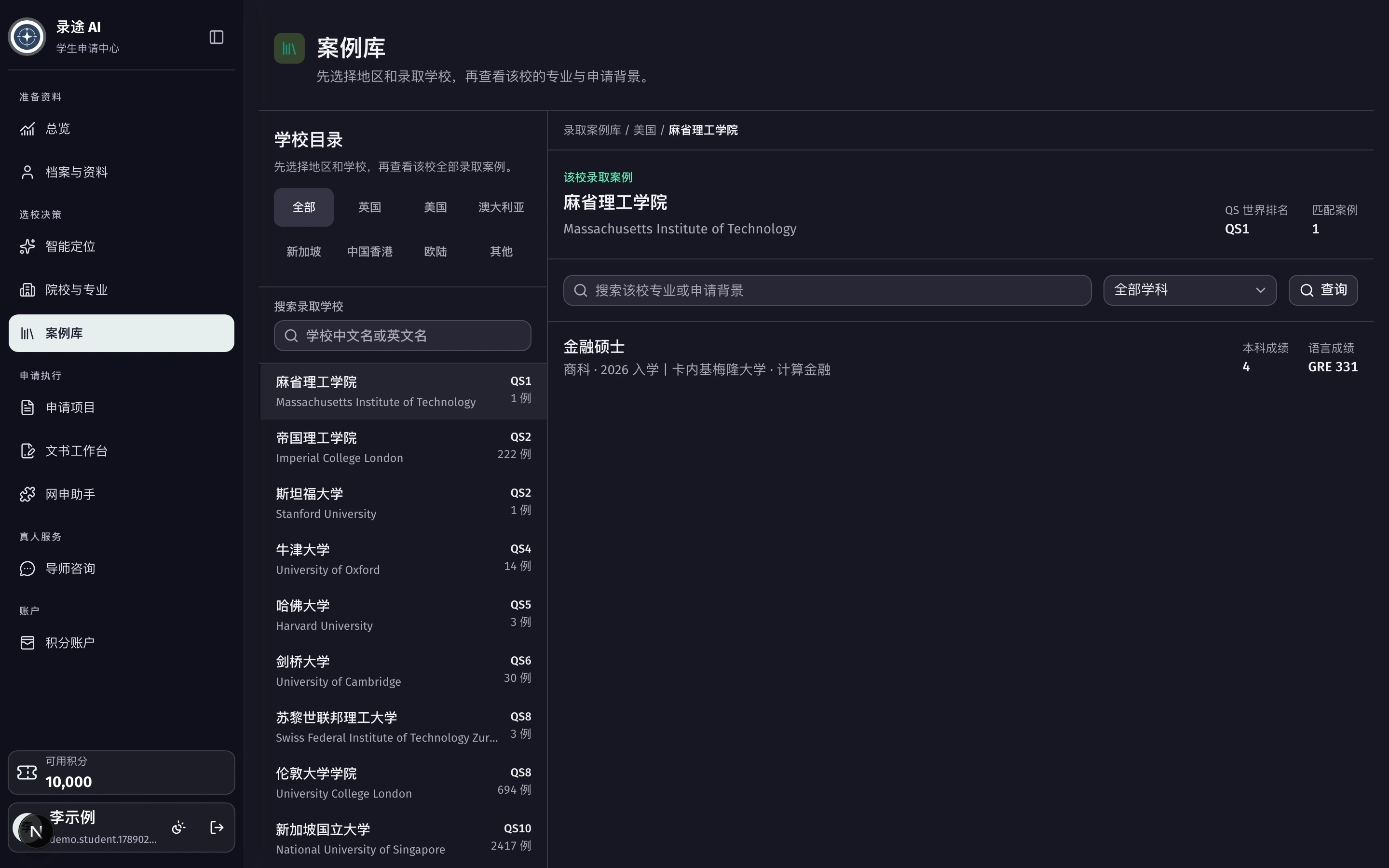Select the 全部 region tab
This screenshot has height=868, width=1389.
point(304,207)
